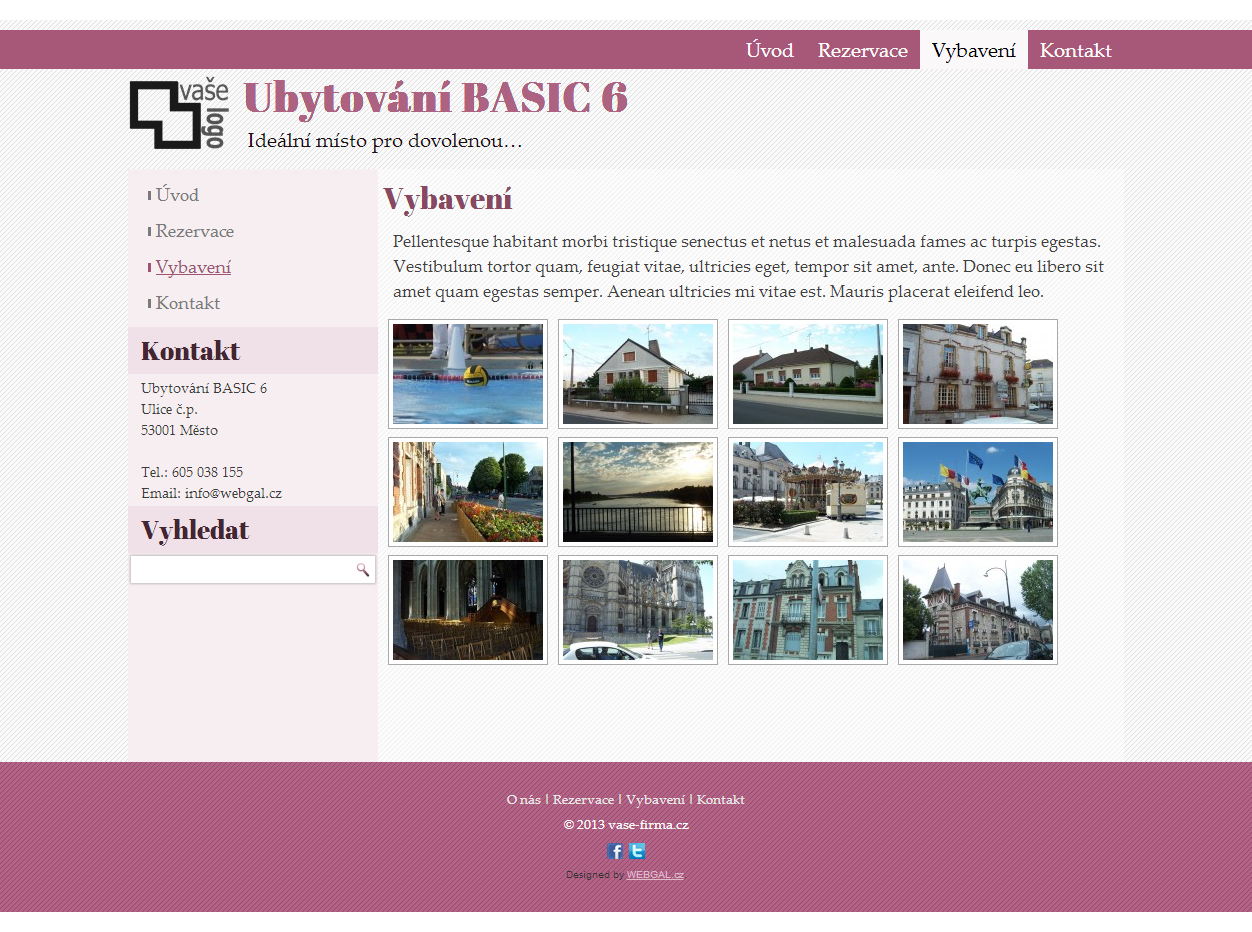
Task: Click the 'Pellentesque habitant morbi' intro paragraph
Action: (x=749, y=267)
